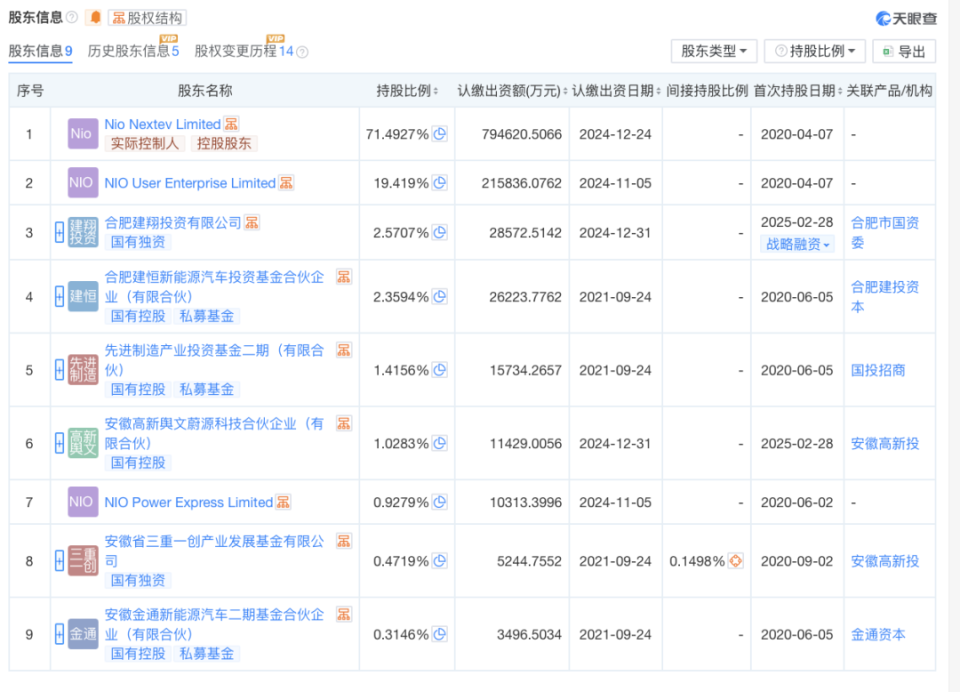Viewport: 960px width, 692px height.
Task: Click pie chart icon next to 0.9279%
Action: 440,502
